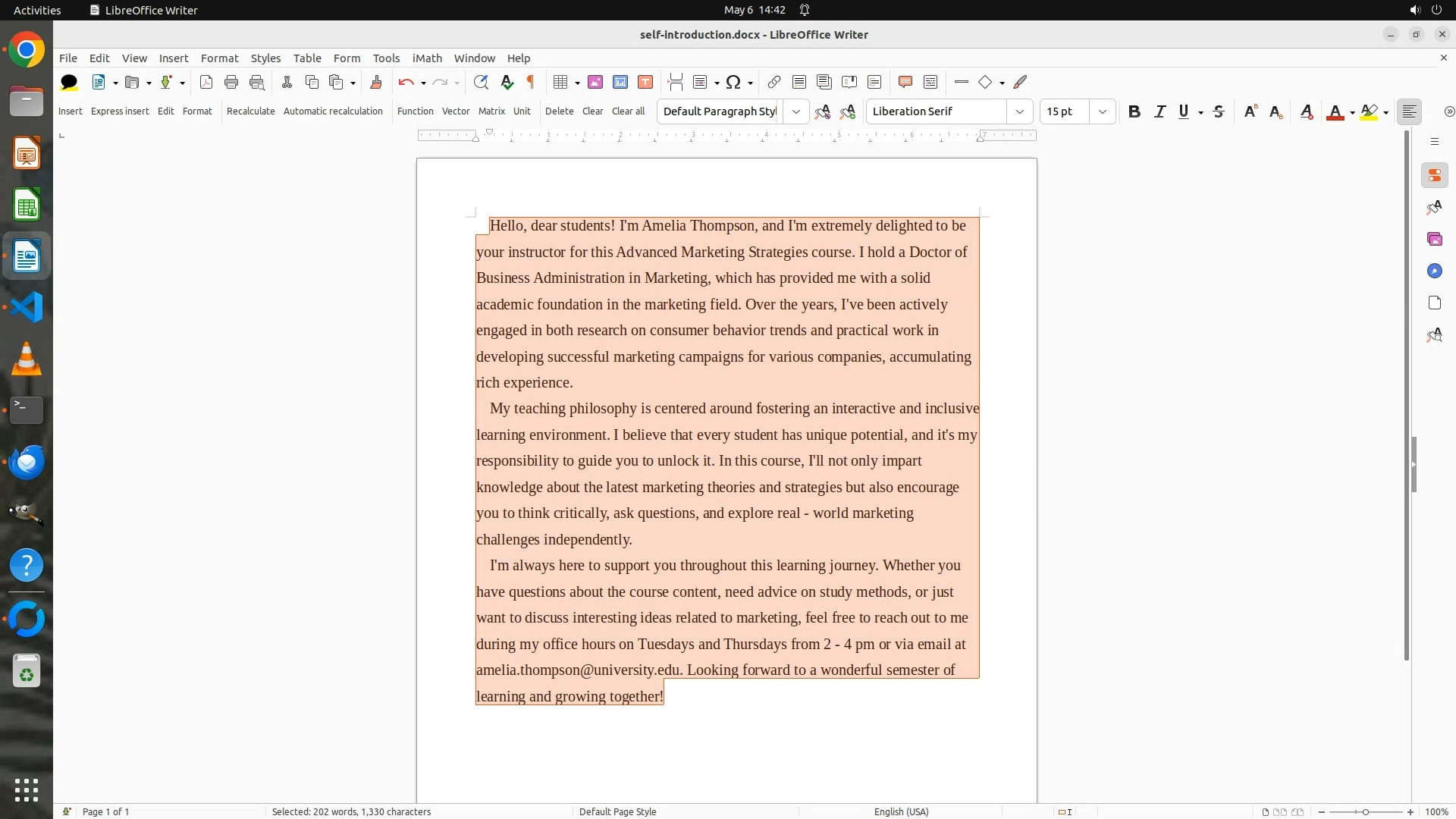Click the Express insert button

pyautogui.click(x=120, y=111)
